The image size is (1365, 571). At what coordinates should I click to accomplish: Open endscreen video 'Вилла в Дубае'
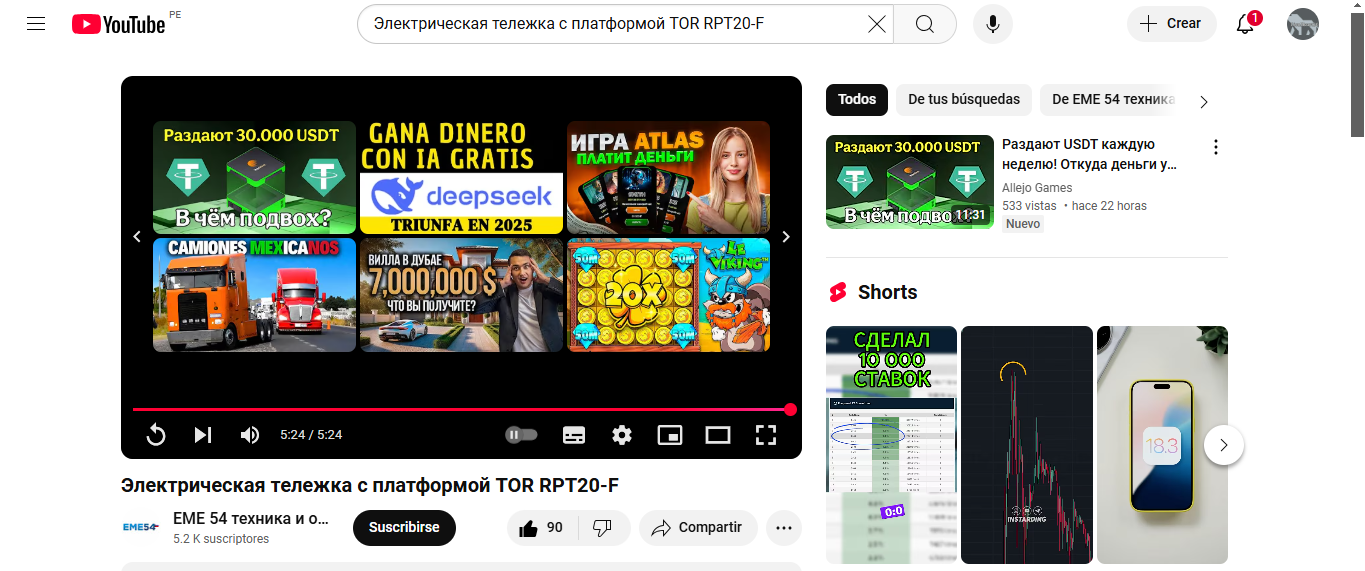461,295
